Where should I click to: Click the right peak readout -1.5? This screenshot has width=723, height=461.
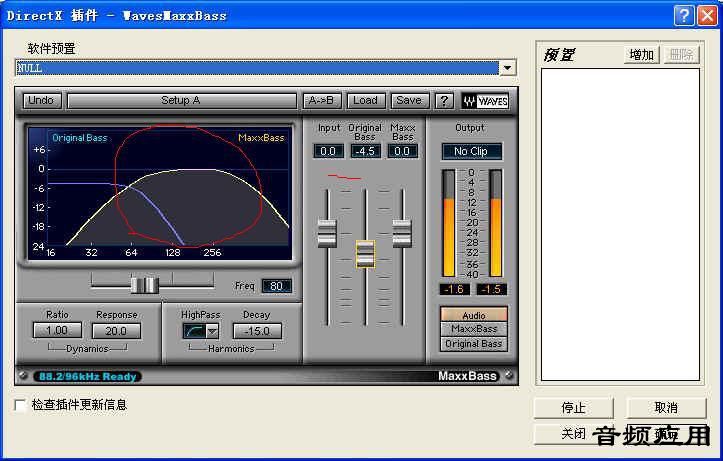click(492, 289)
